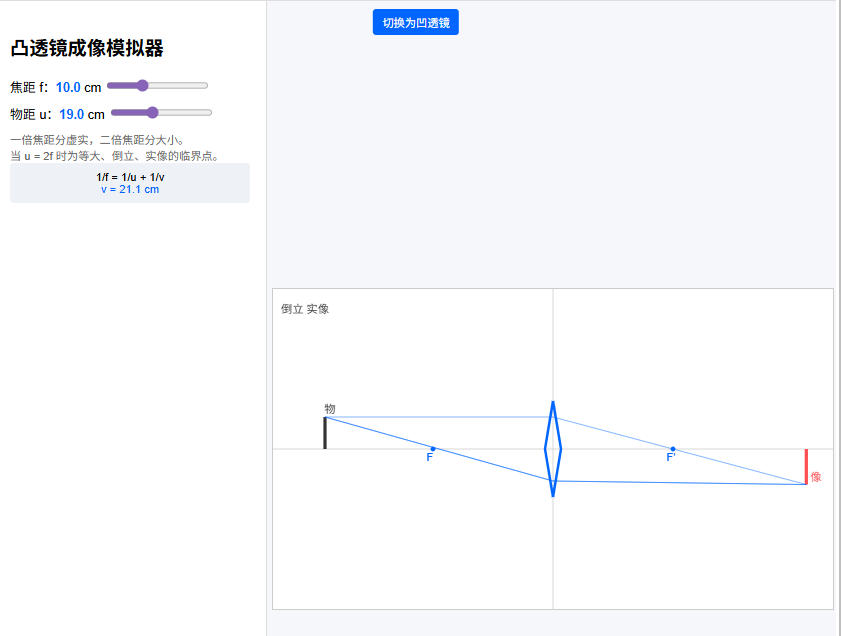Viewport: 841px width, 636px height.
Task: Click the v = 21.1 cm result
Action: coord(130,189)
